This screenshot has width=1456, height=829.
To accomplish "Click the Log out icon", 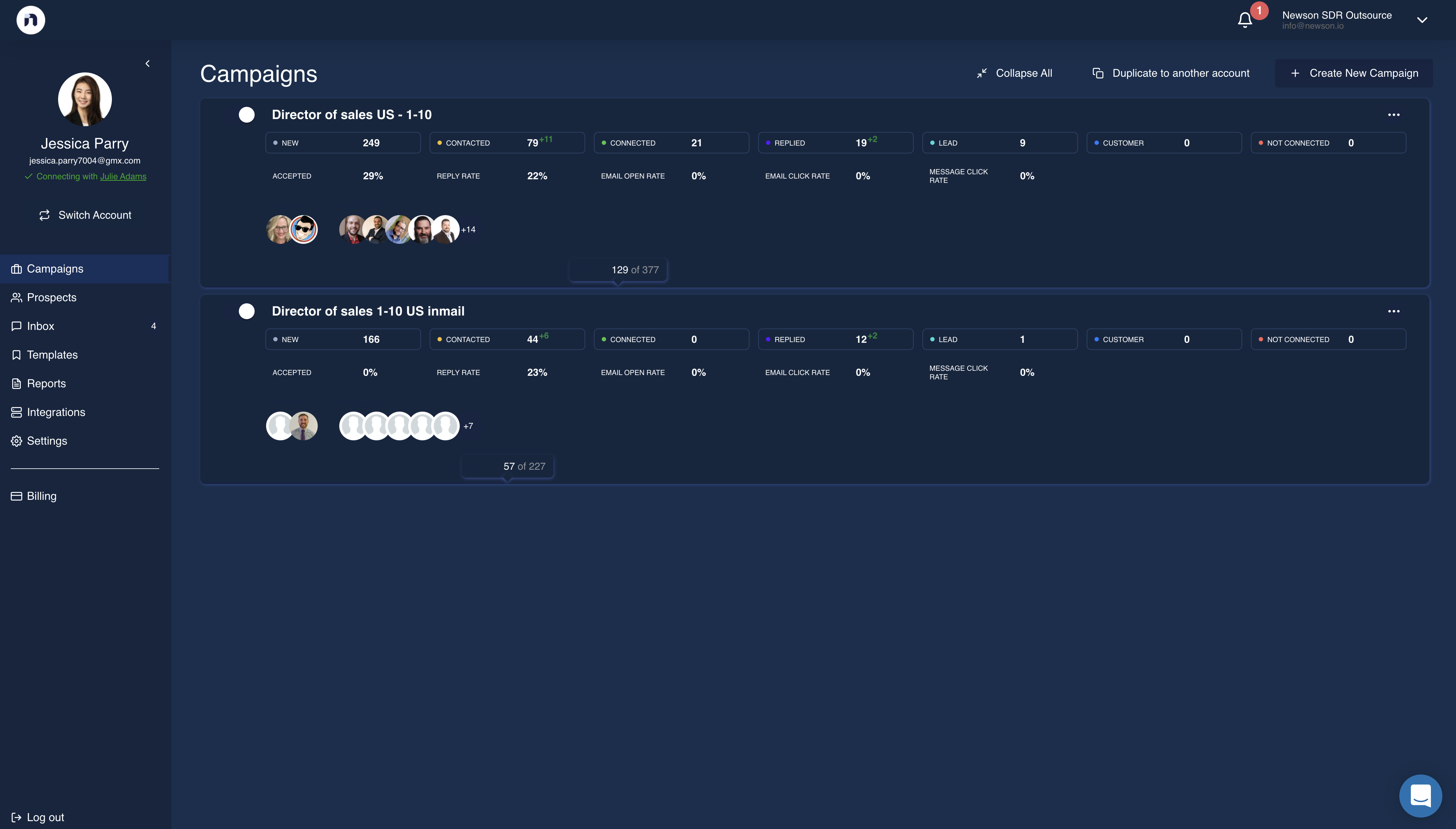I will tap(16, 817).
